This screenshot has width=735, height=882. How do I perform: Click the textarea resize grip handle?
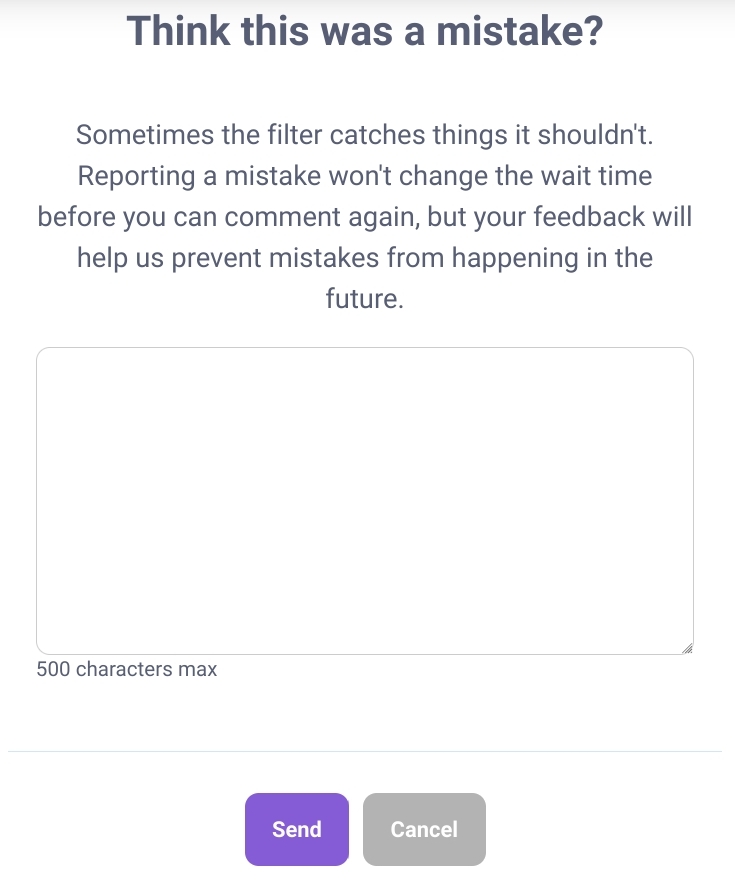(687, 648)
